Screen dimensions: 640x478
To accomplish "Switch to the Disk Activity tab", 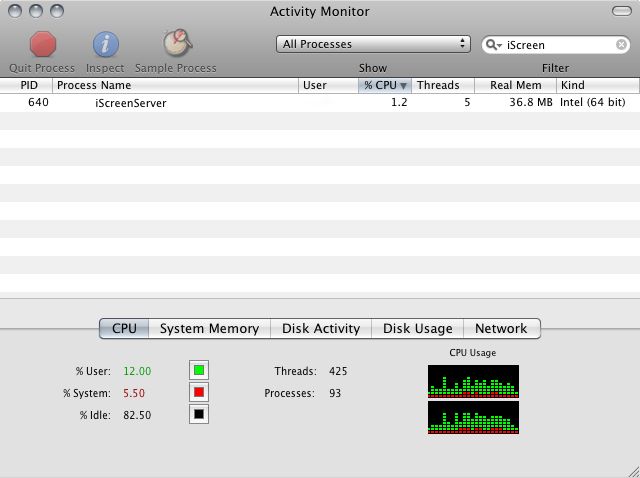I will (x=321, y=329).
